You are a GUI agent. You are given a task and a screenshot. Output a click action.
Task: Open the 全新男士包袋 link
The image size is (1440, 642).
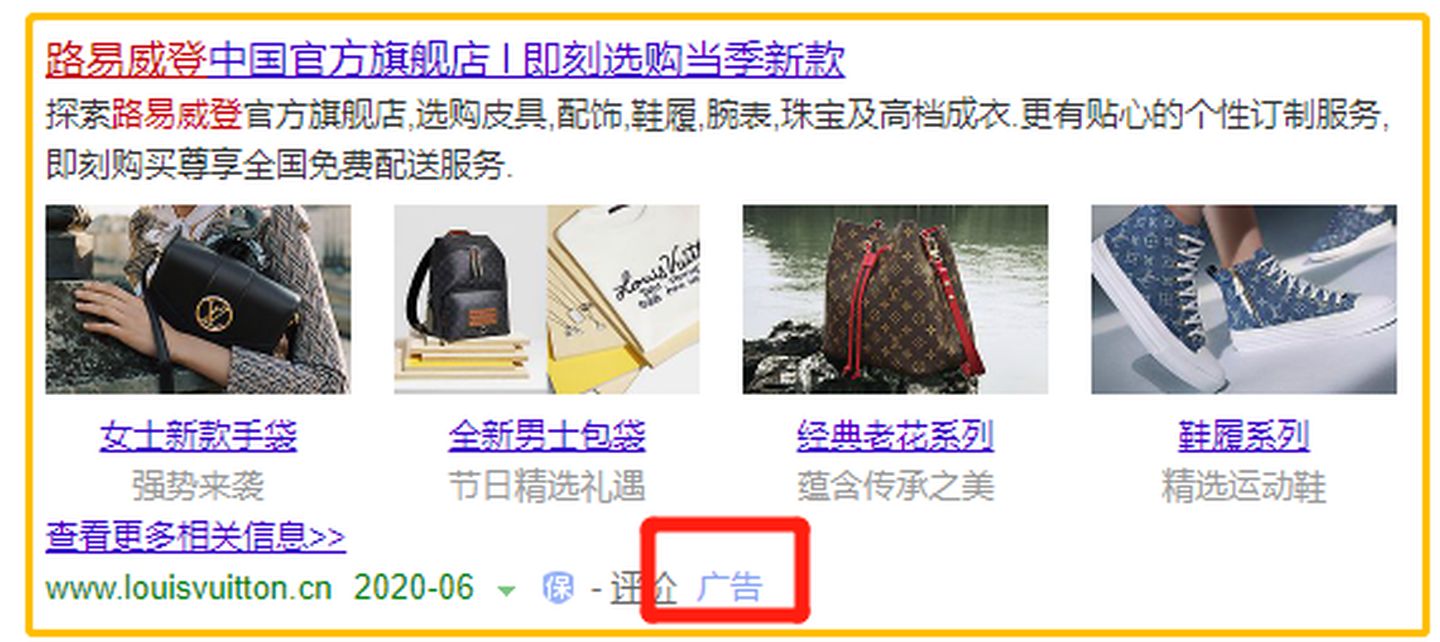(547, 436)
